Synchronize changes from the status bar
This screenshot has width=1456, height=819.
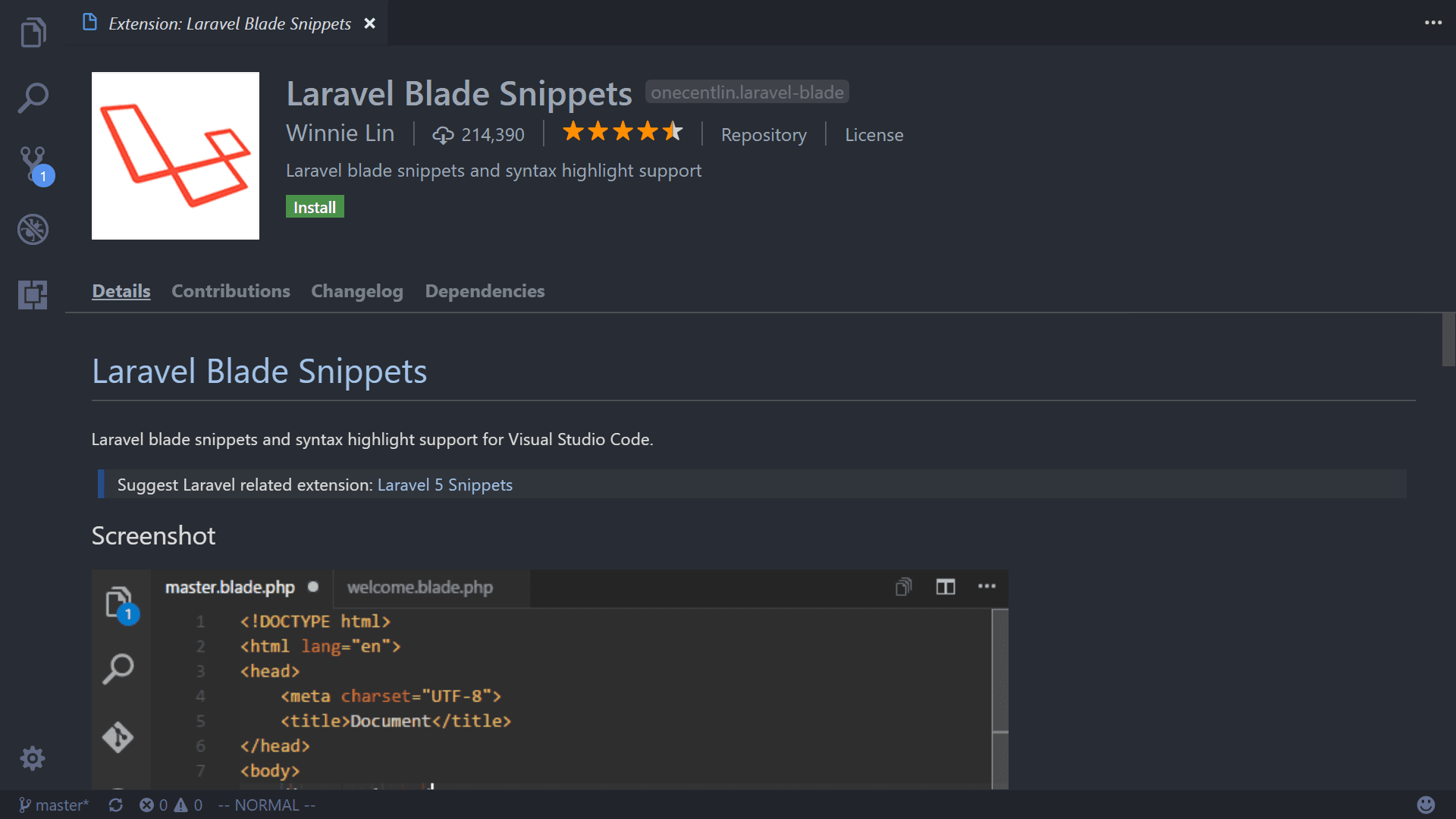tap(115, 805)
